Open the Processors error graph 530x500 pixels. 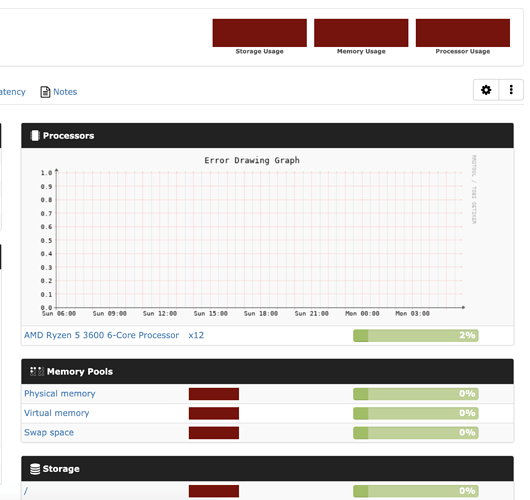(252, 237)
